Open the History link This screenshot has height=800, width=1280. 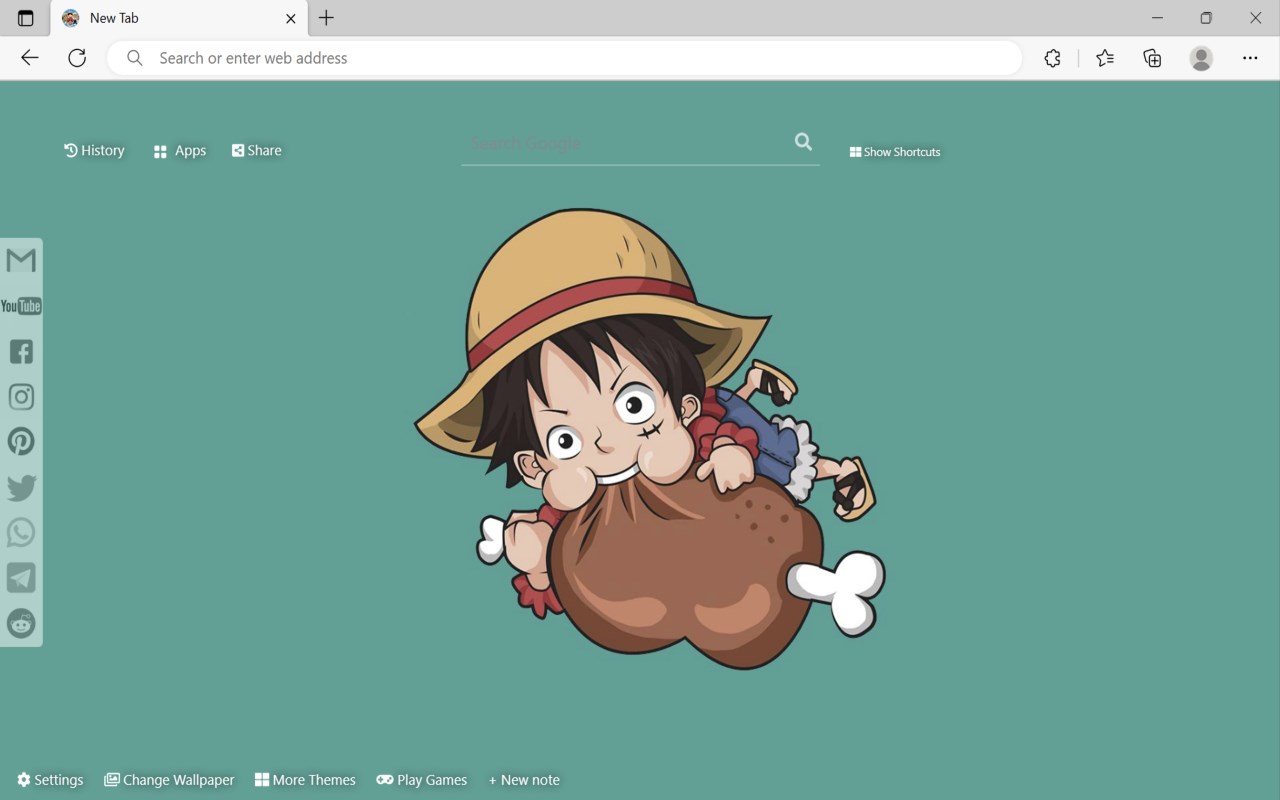tap(94, 150)
